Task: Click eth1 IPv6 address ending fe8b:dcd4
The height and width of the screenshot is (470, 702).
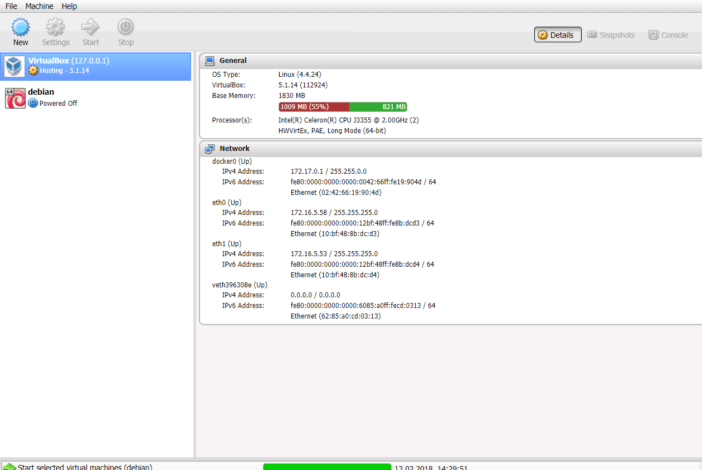Action: coord(362,265)
